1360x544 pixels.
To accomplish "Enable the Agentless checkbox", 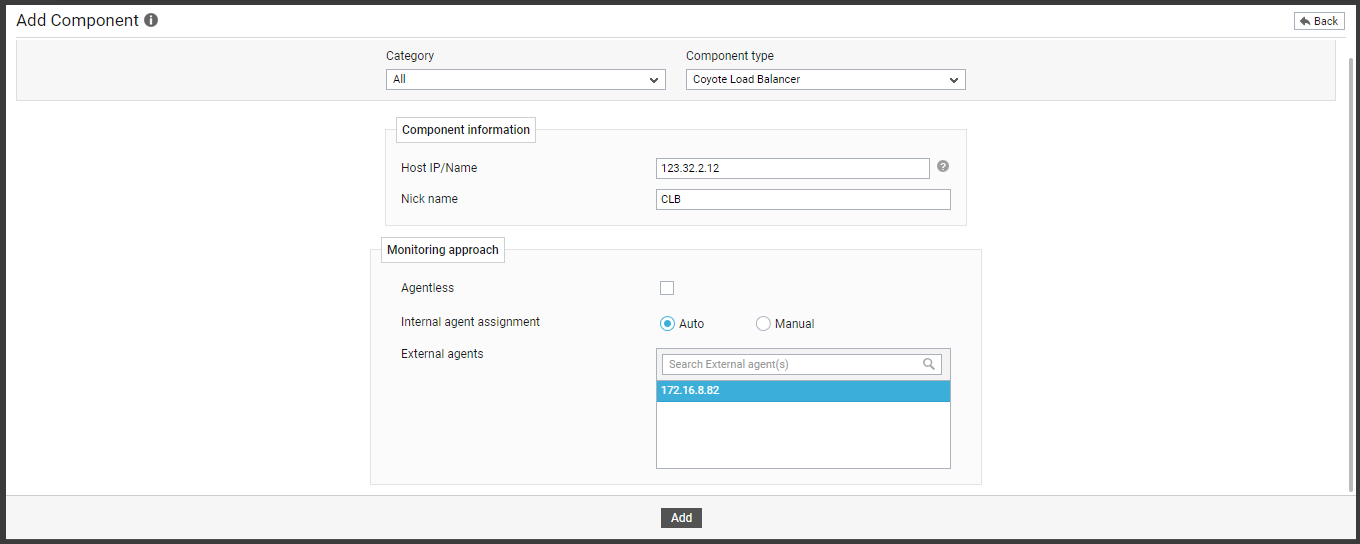I will tap(667, 288).
